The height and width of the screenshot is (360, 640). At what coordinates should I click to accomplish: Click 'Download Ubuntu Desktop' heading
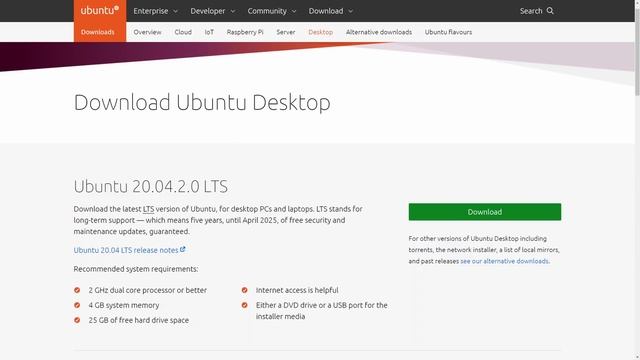click(202, 102)
